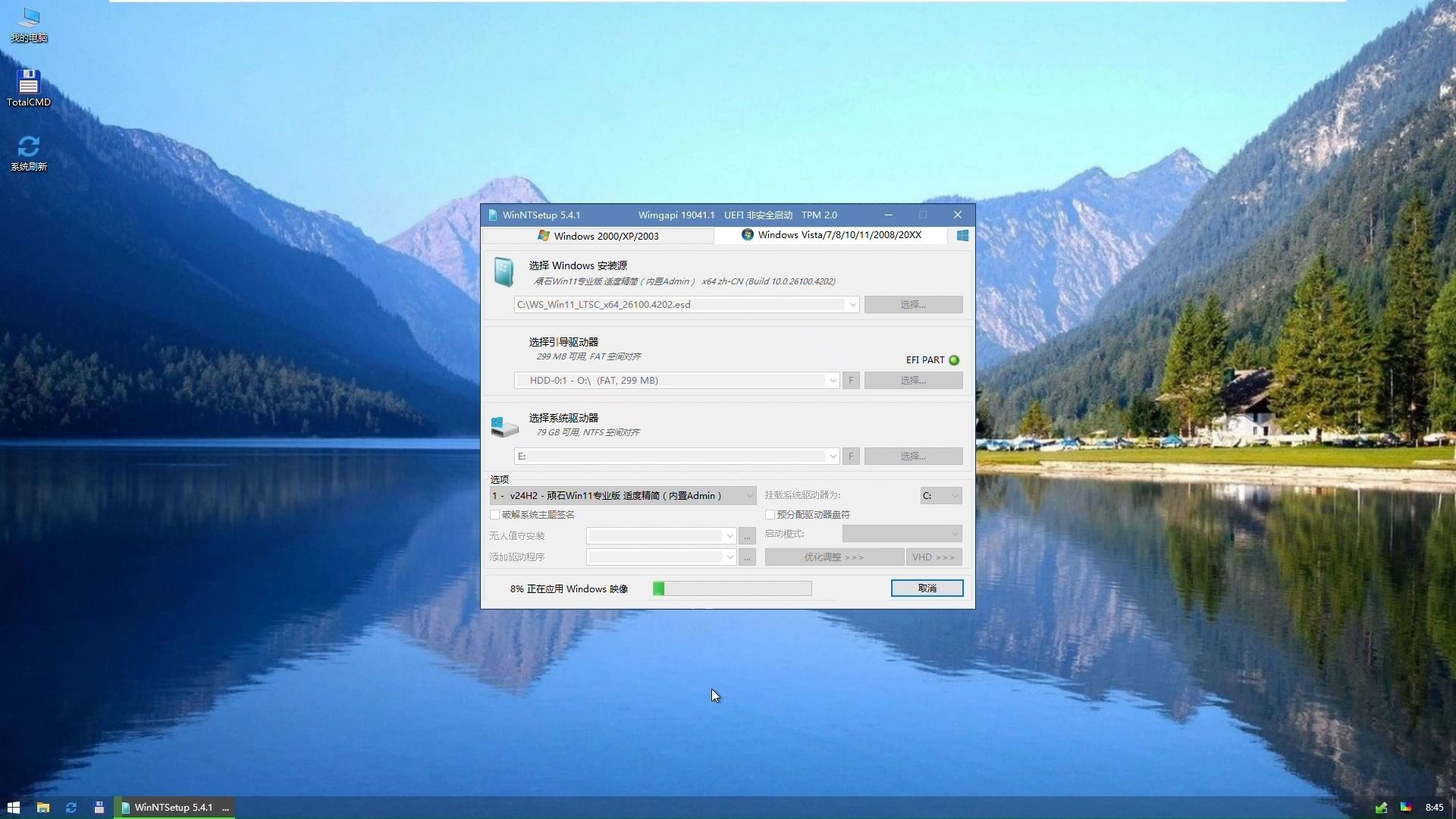Click the green image-applying progress bar
Viewport: 1456px width, 819px height.
(x=732, y=588)
